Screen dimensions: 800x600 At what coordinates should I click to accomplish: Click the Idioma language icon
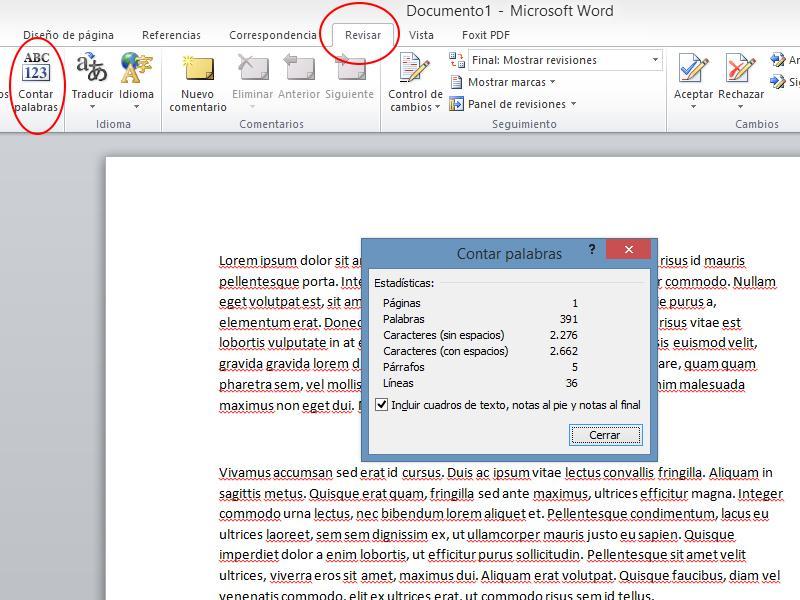pyautogui.click(x=136, y=68)
